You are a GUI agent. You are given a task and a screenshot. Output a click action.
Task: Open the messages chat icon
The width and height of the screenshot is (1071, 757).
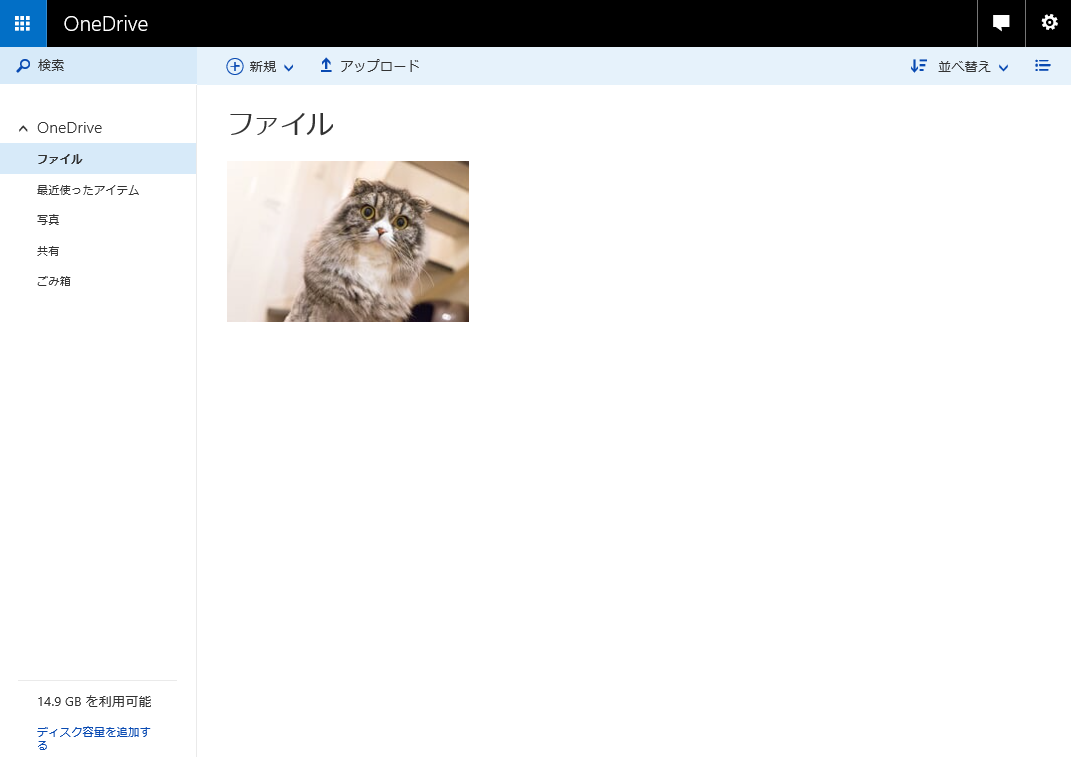pos(1001,23)
